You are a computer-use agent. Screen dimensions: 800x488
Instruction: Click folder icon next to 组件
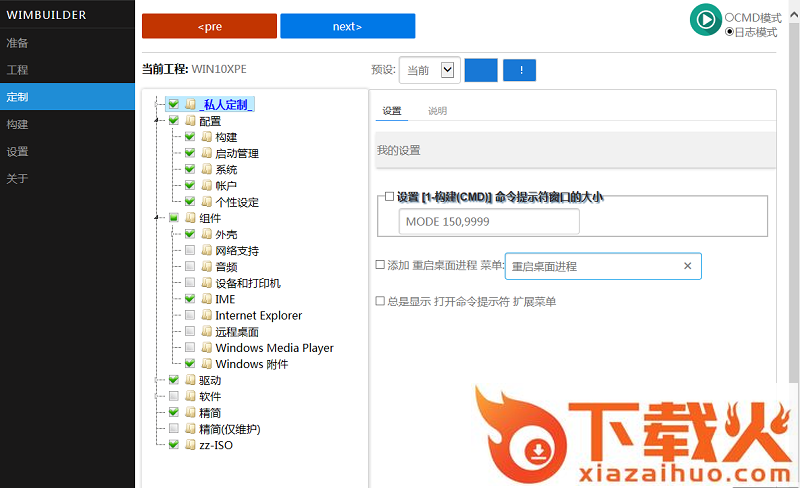point(190,218)
